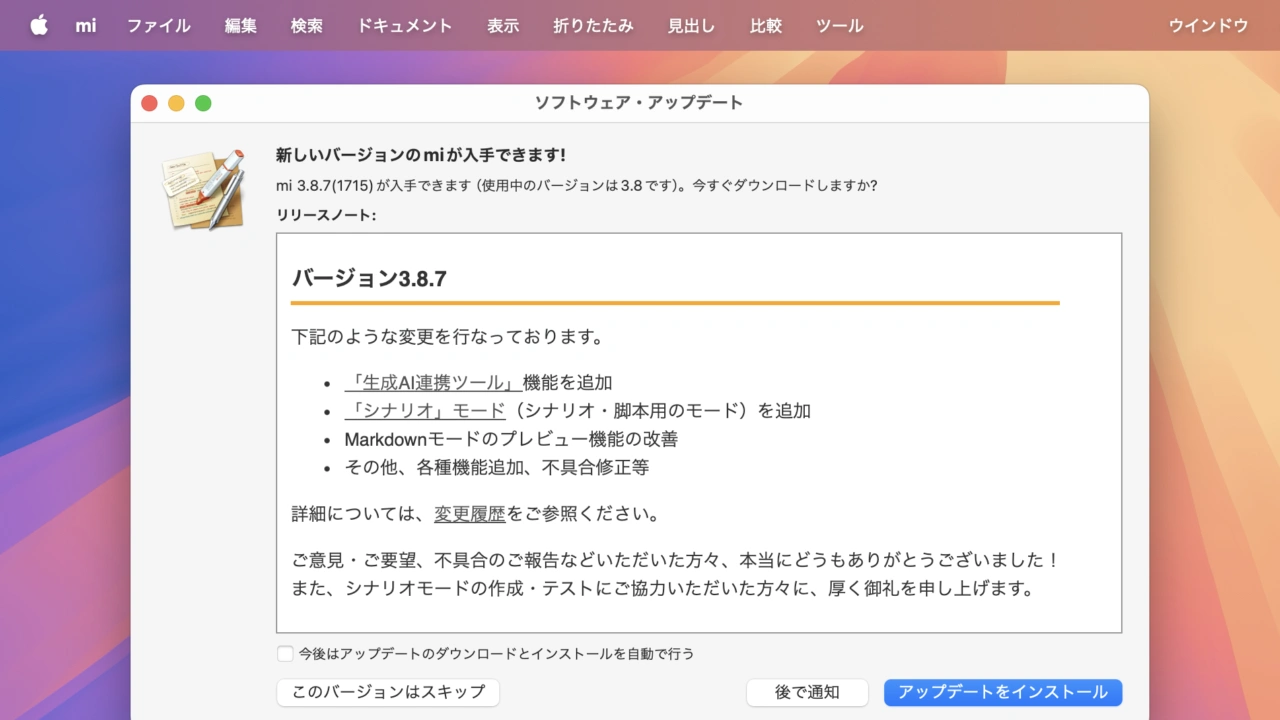Open the Apple menu
This screenshot has height=720, width=1280.
coord(39,26)
